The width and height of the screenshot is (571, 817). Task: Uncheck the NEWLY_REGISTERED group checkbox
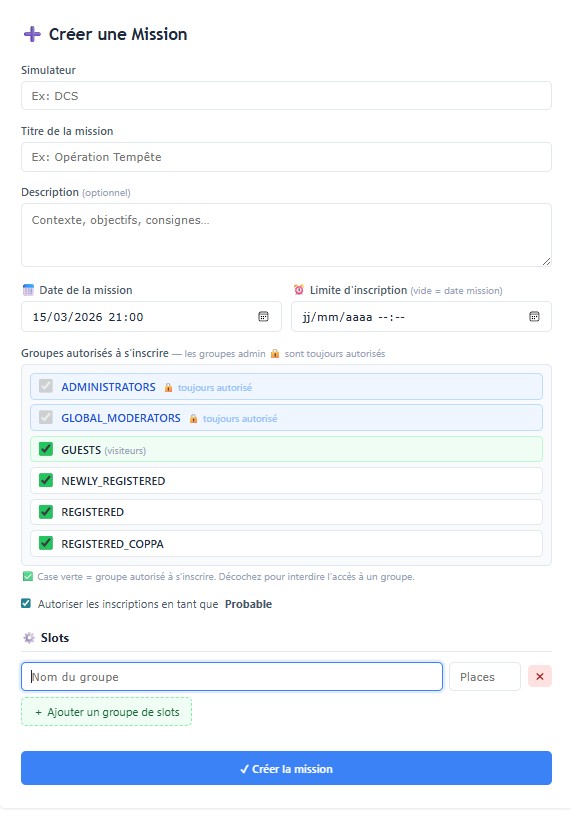click(46, 480)
